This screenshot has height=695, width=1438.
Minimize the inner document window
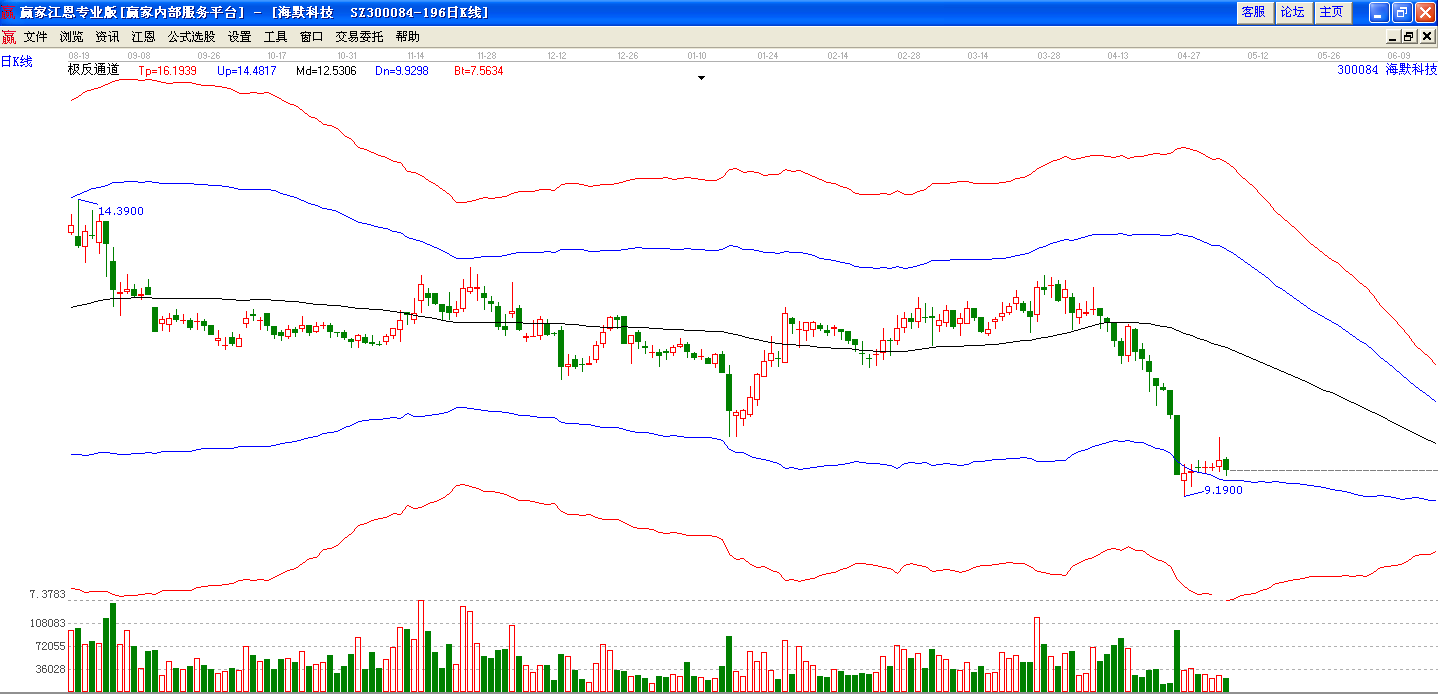tap(1393, 37)
